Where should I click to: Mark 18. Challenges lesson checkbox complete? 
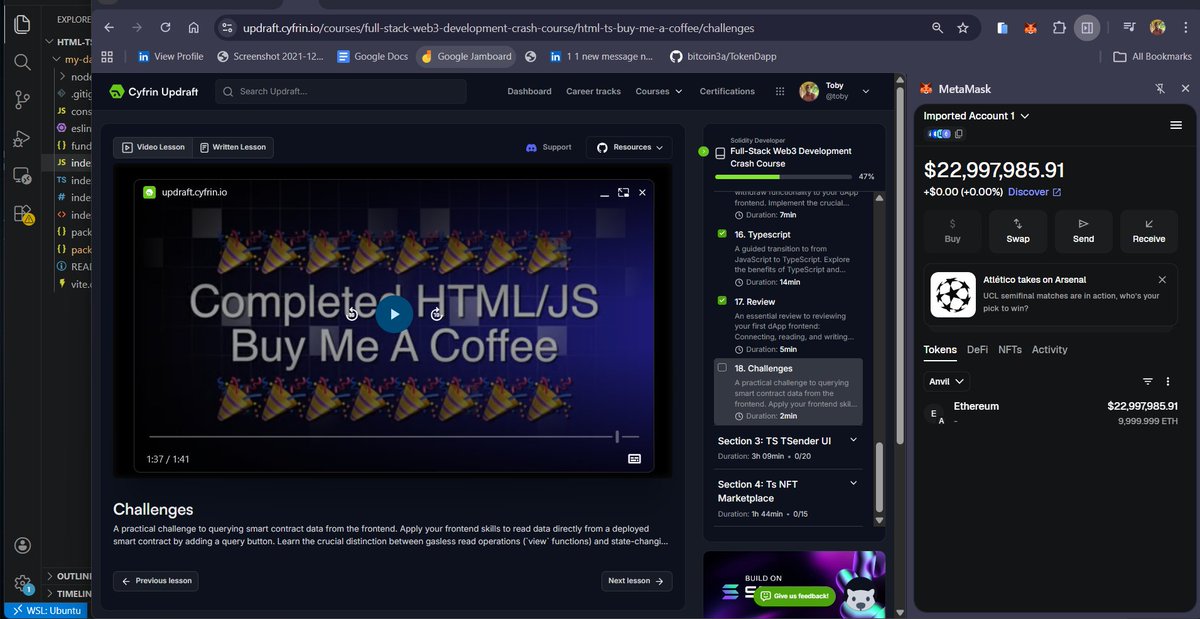pyautogui.click(x=723, y=368)
